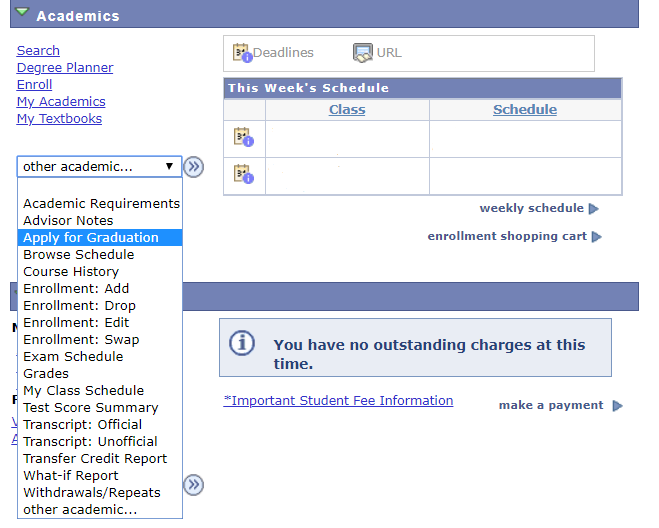The height and width of the screenshot is (528, 659).
Task: Sort by the Class column header
Action: 347,109
